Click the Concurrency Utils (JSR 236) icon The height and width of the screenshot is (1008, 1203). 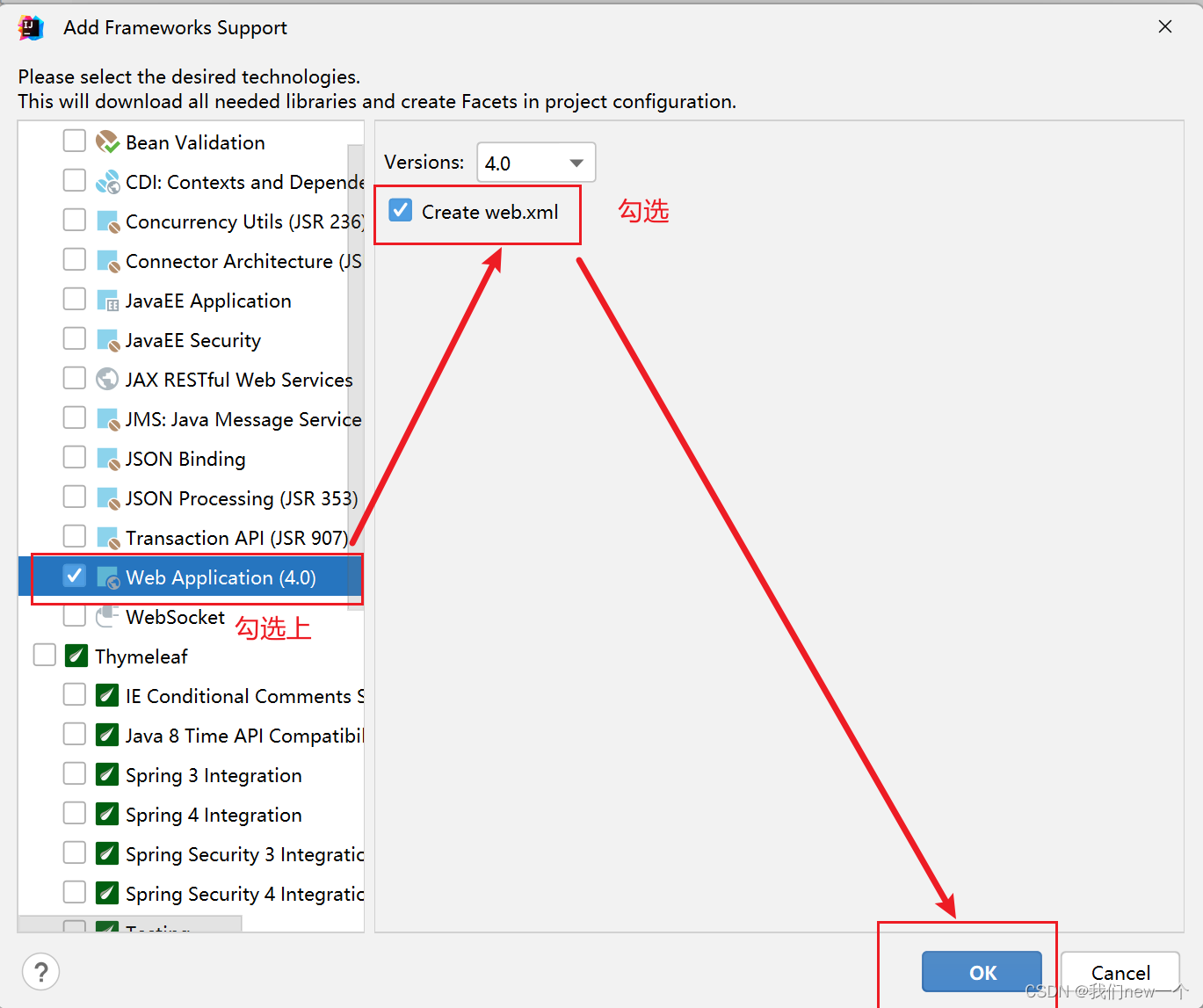pos(107,221)
